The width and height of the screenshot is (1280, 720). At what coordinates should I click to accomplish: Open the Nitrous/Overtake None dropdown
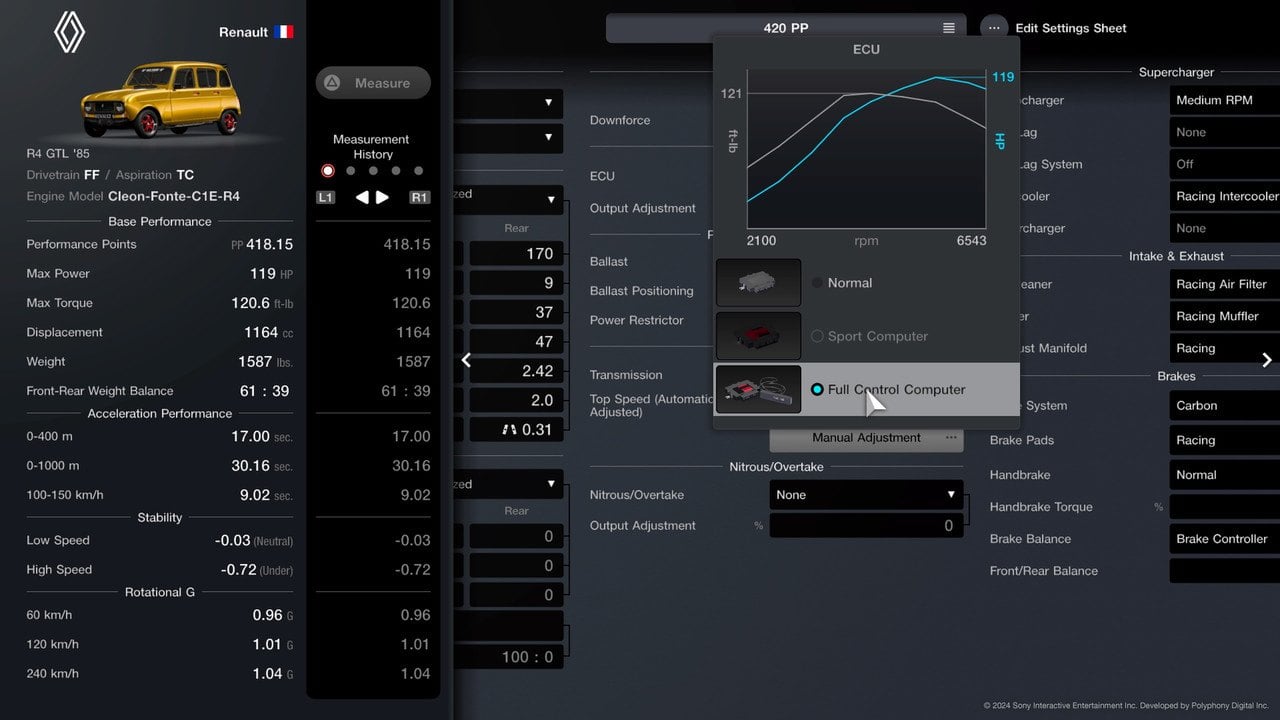click(x=866, y=495)
